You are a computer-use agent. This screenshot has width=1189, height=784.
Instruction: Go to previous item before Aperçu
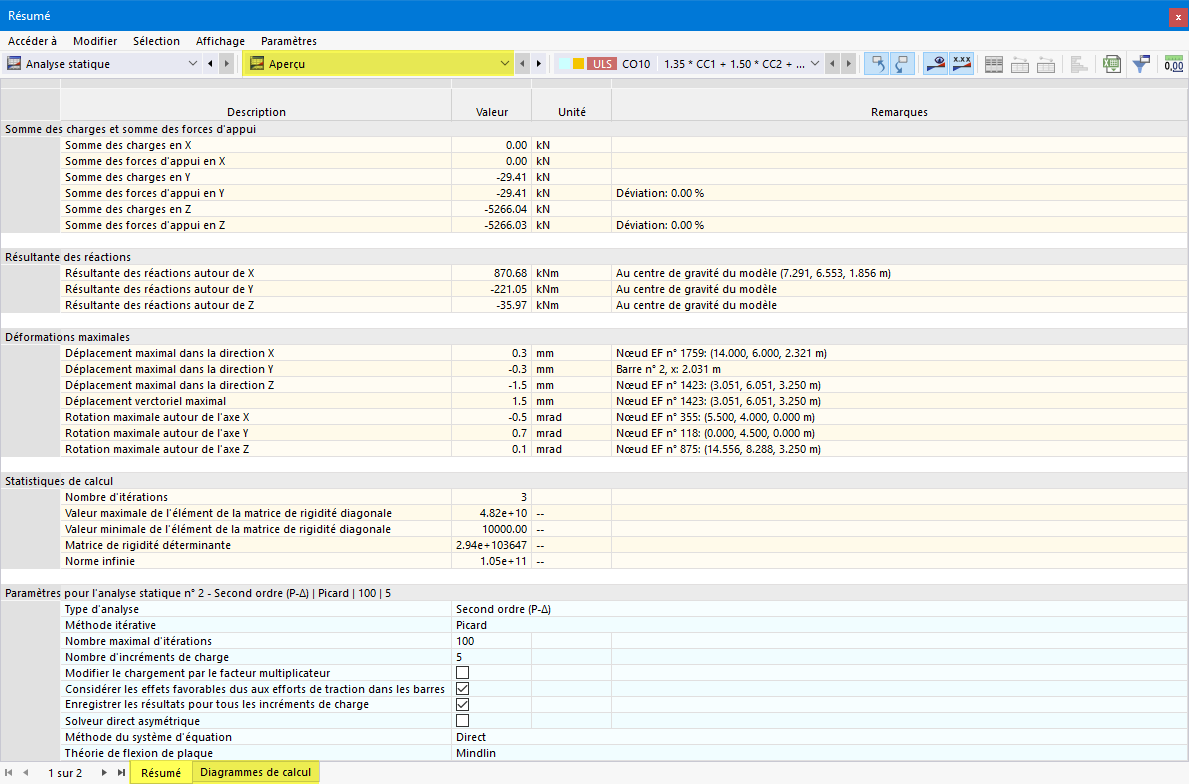tap(522, 64)
